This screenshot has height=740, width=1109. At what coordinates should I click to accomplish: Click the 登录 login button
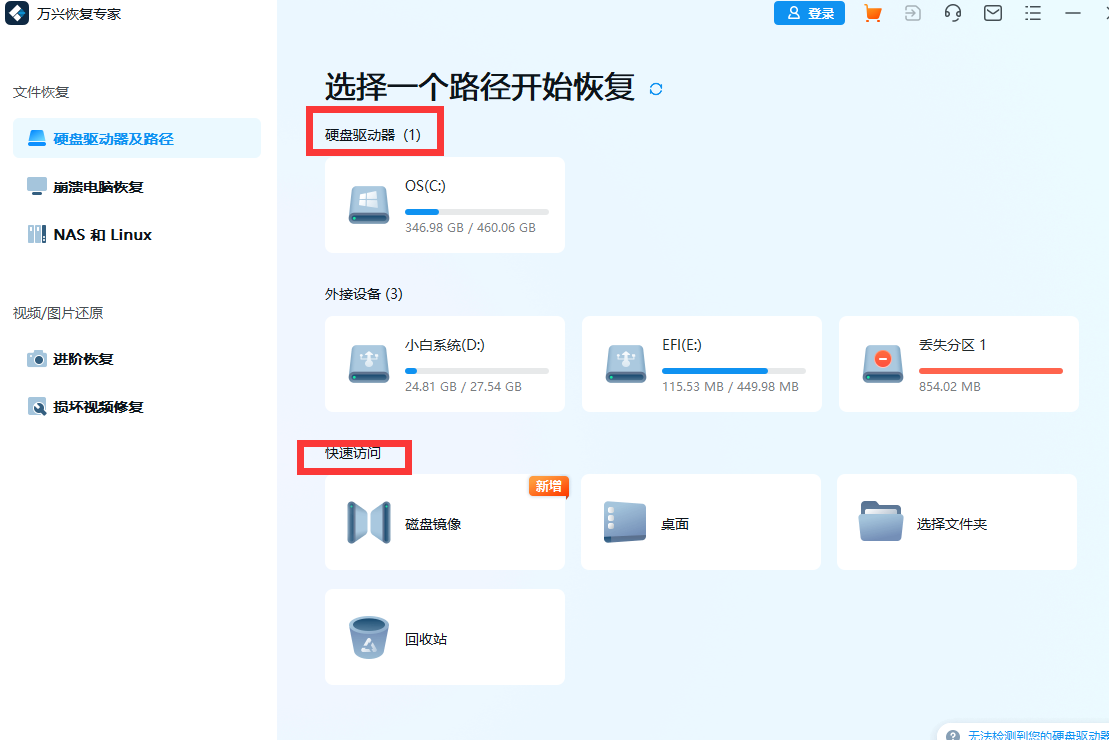click(x=809, y=13)
